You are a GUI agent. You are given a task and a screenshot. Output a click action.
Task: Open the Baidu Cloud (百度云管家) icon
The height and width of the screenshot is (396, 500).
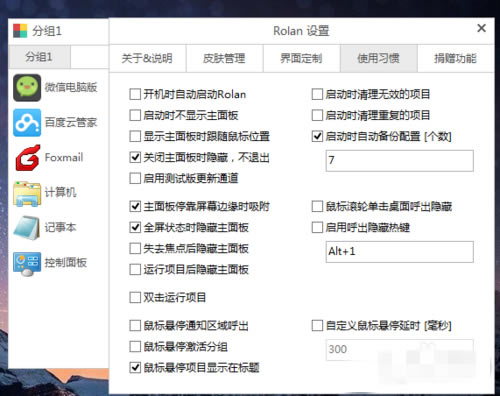tap(27, 123)
